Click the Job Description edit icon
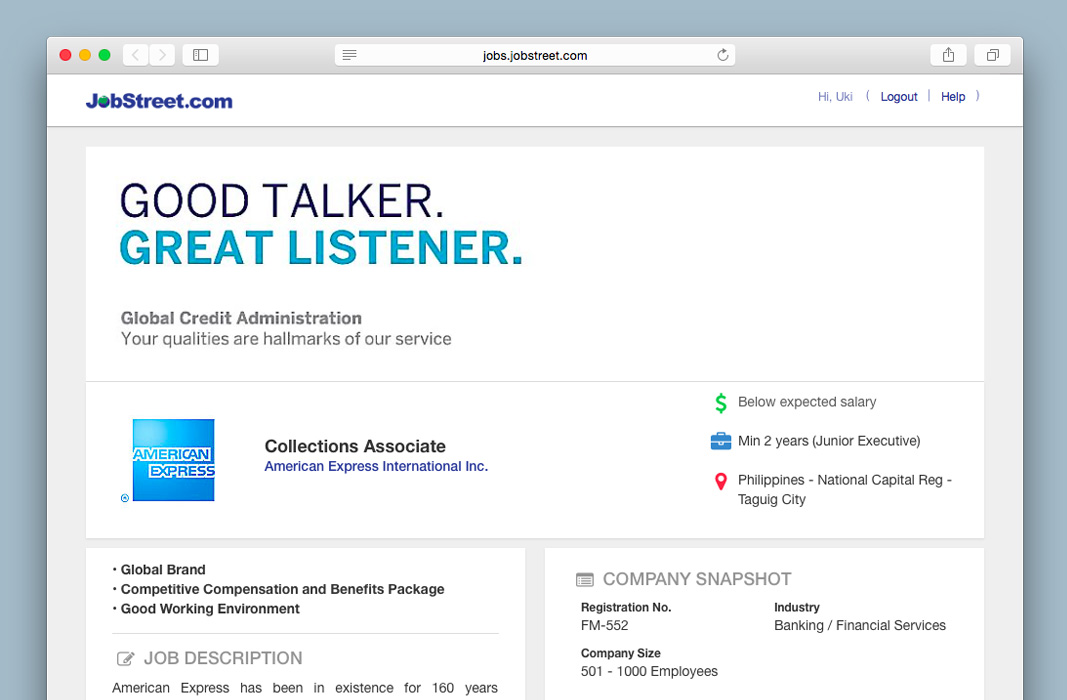This screenshot has width=1067, height=700. pos(125,659)
